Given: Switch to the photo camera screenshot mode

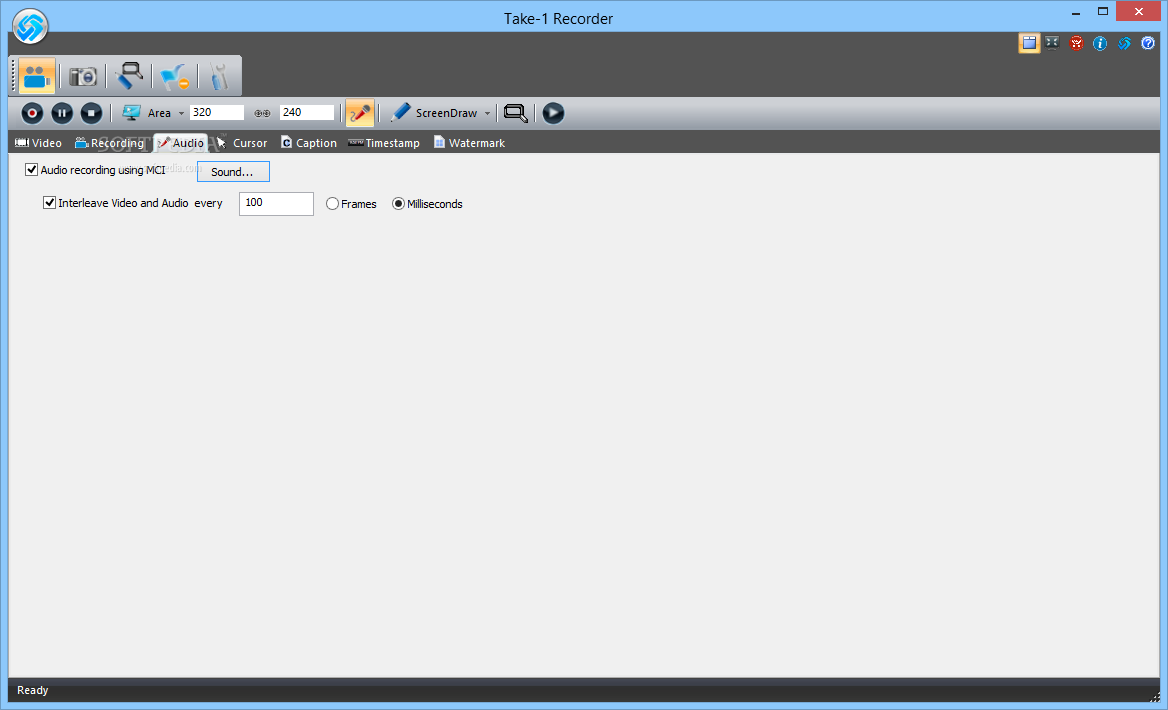Looking at the screenshot, I should 83,76.
